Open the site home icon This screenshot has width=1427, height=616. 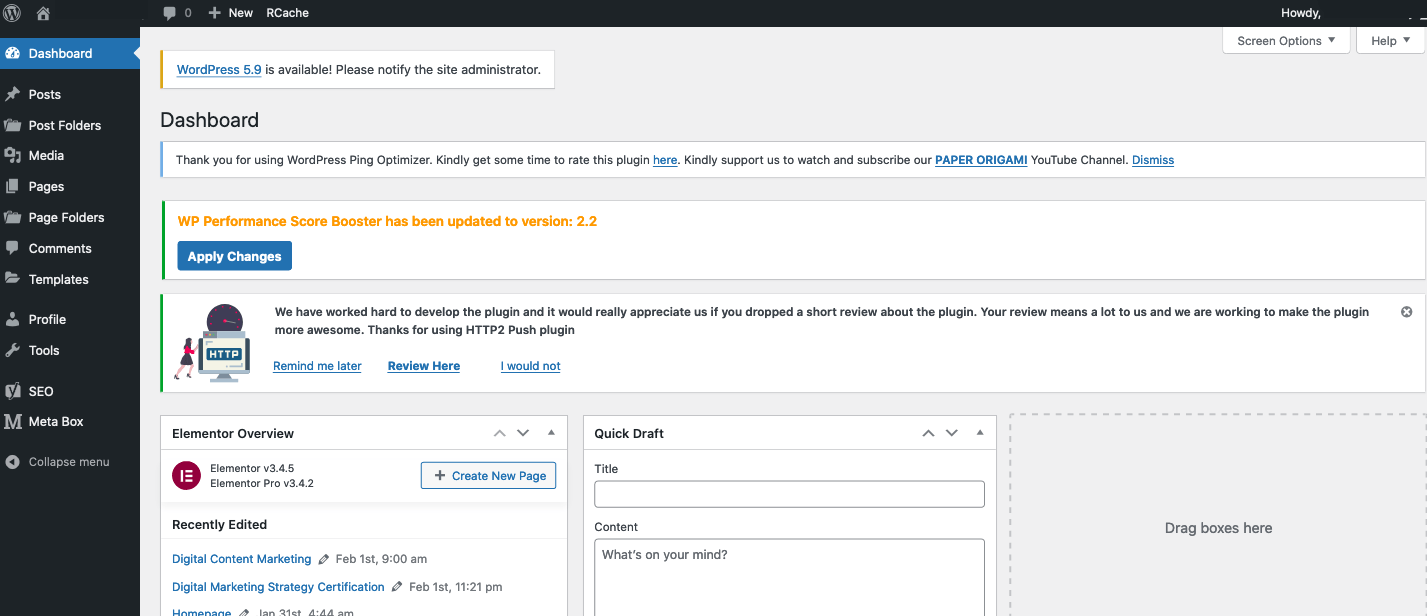(43, 13)
